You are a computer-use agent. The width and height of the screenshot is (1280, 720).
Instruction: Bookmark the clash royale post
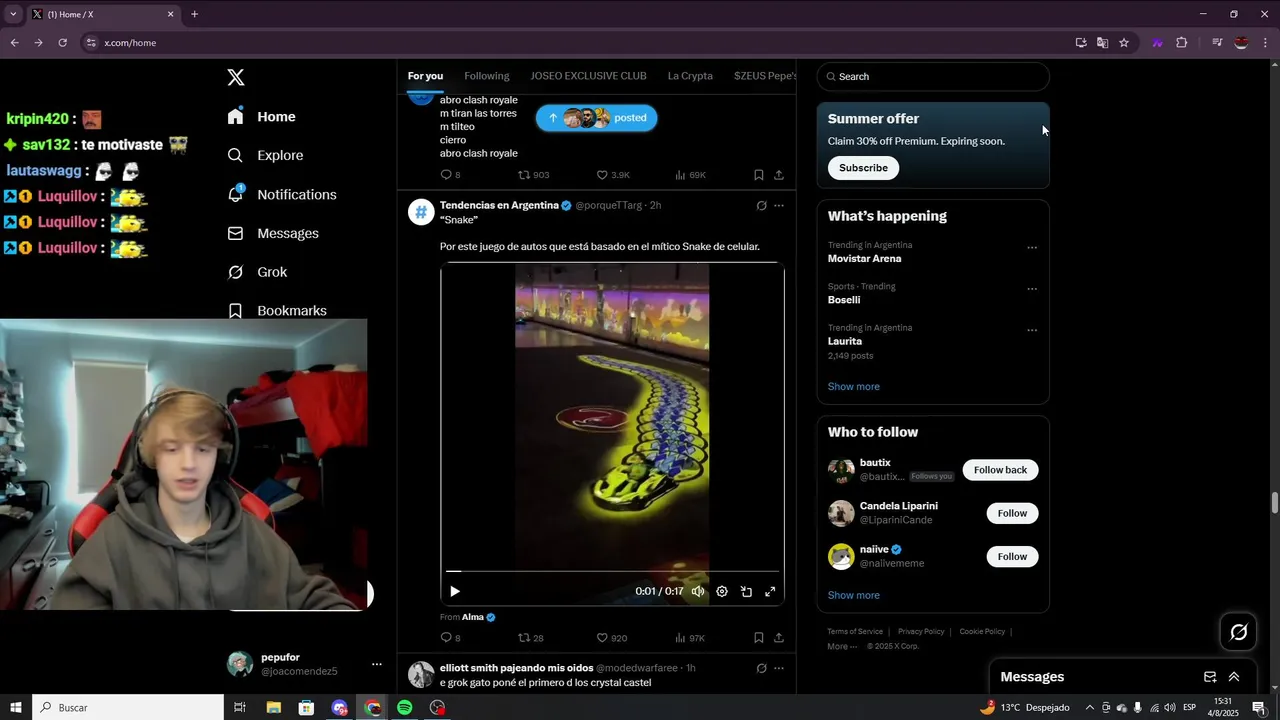click(x=758, y=175)
